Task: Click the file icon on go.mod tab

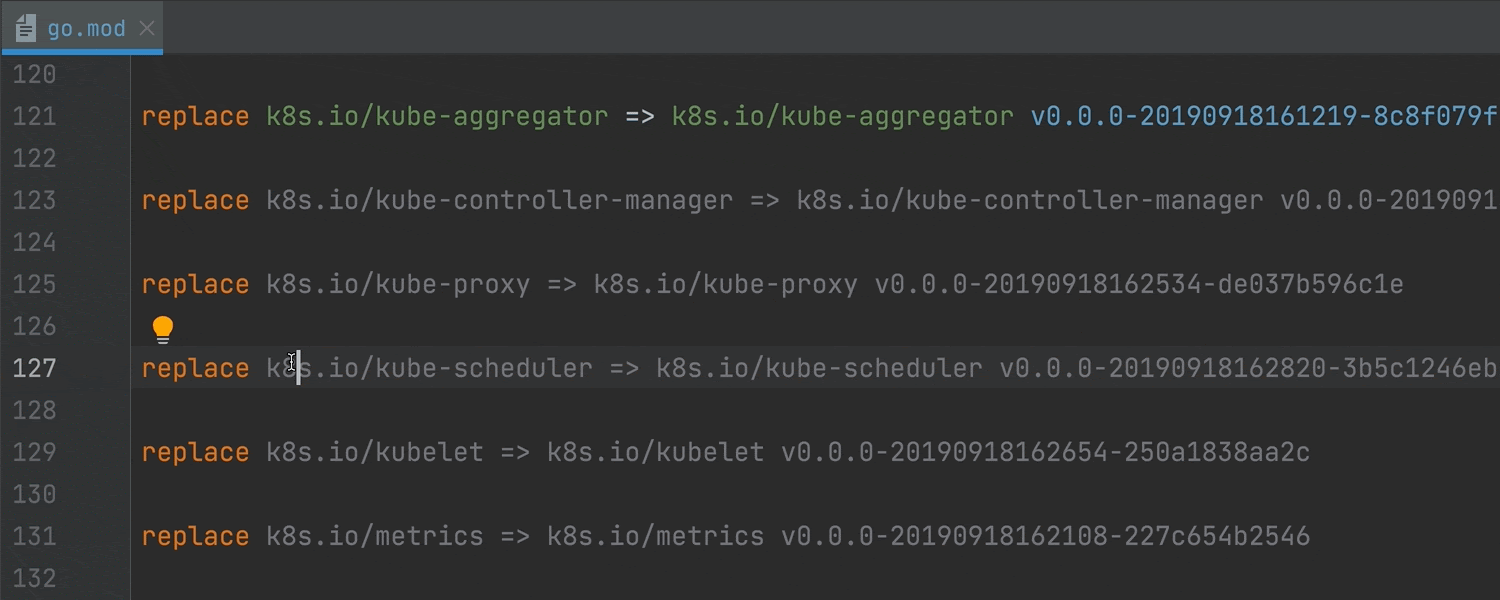Action: (x=26, y=28)
